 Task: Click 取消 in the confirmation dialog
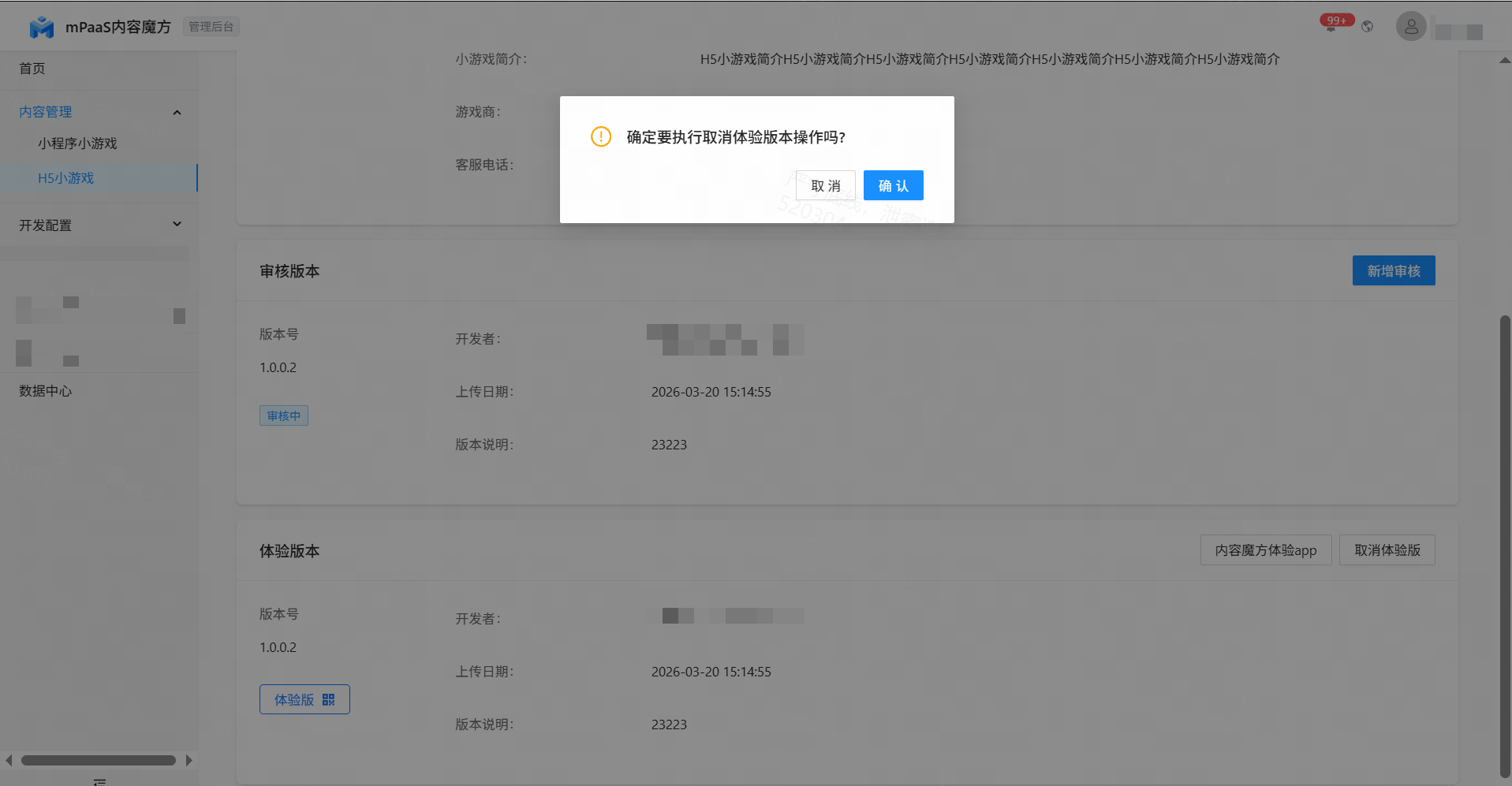click(826, 186)
